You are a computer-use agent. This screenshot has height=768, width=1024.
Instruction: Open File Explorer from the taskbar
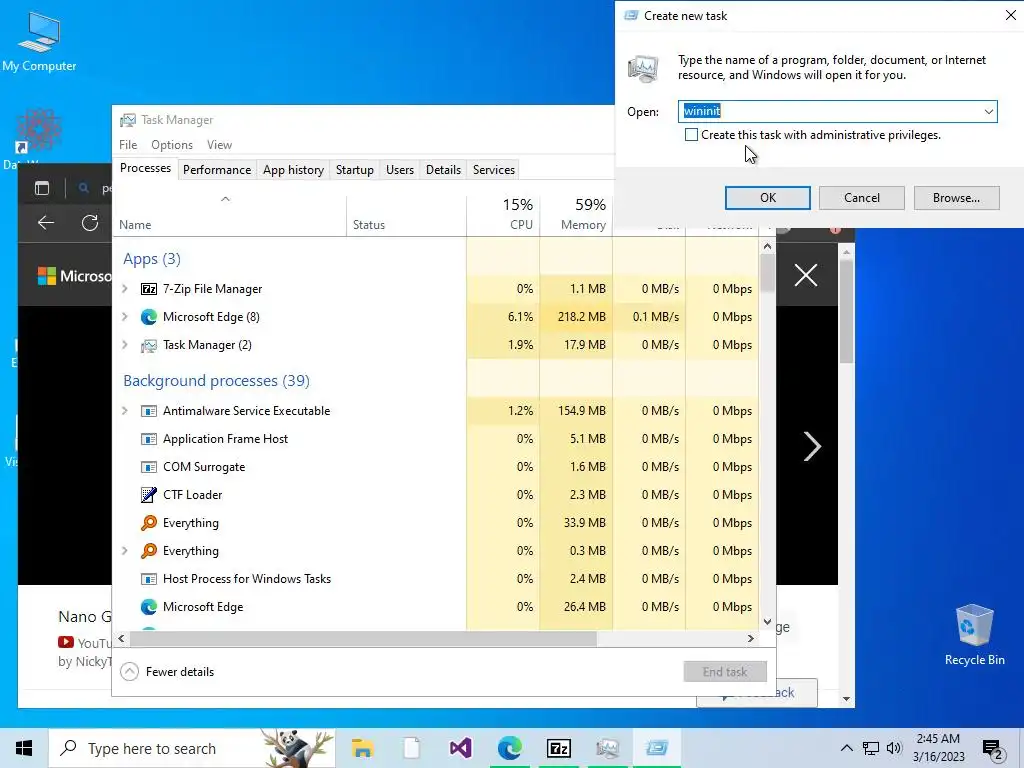point(362,748)
